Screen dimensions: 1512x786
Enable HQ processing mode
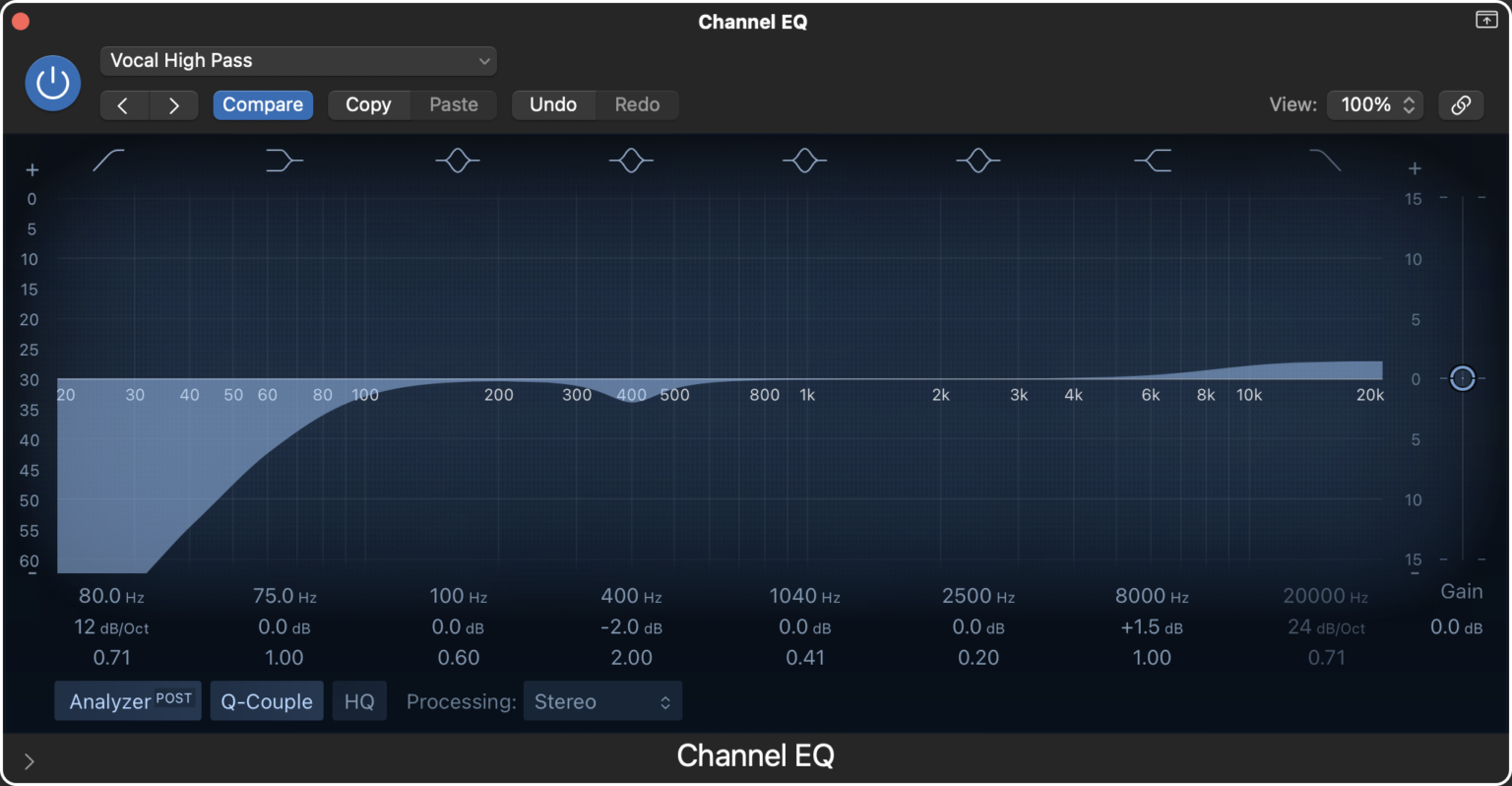click(359, 700)
